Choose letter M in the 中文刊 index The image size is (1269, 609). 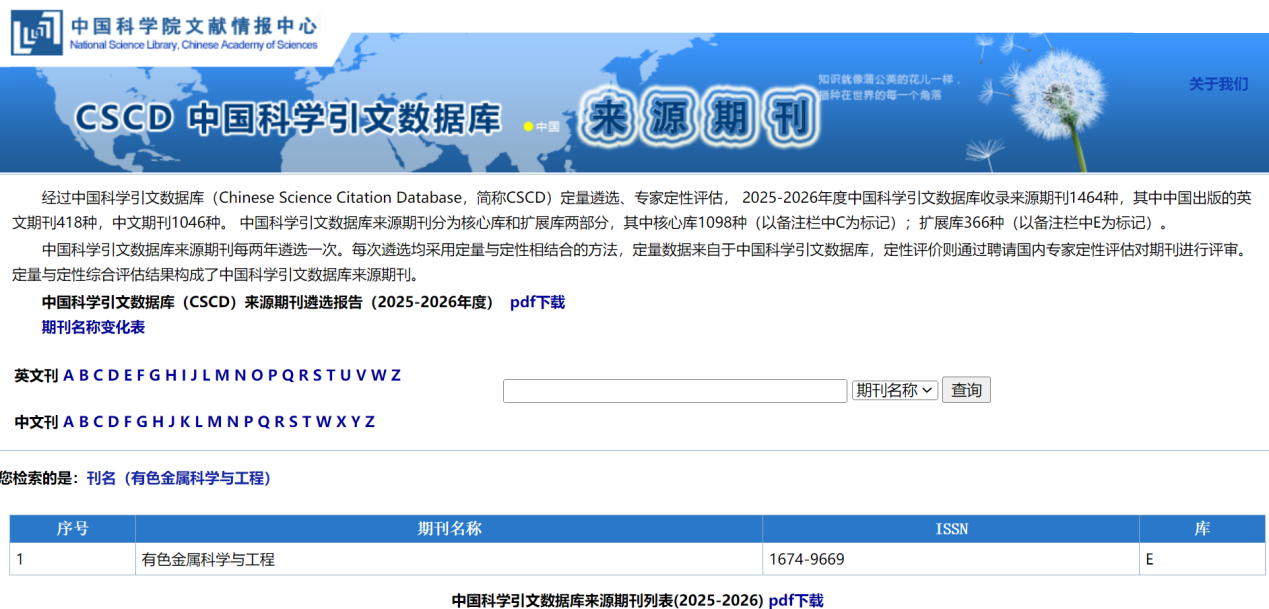point(215,421)
